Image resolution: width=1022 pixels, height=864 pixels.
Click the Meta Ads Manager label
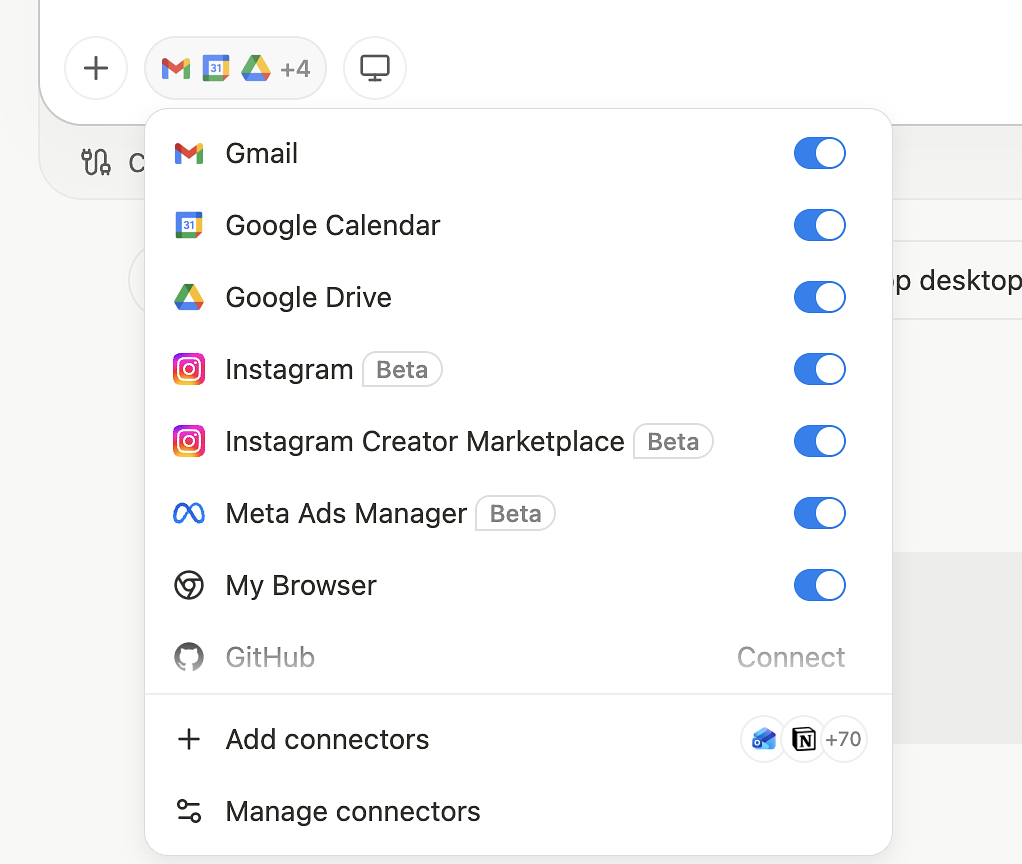point(346,513)
